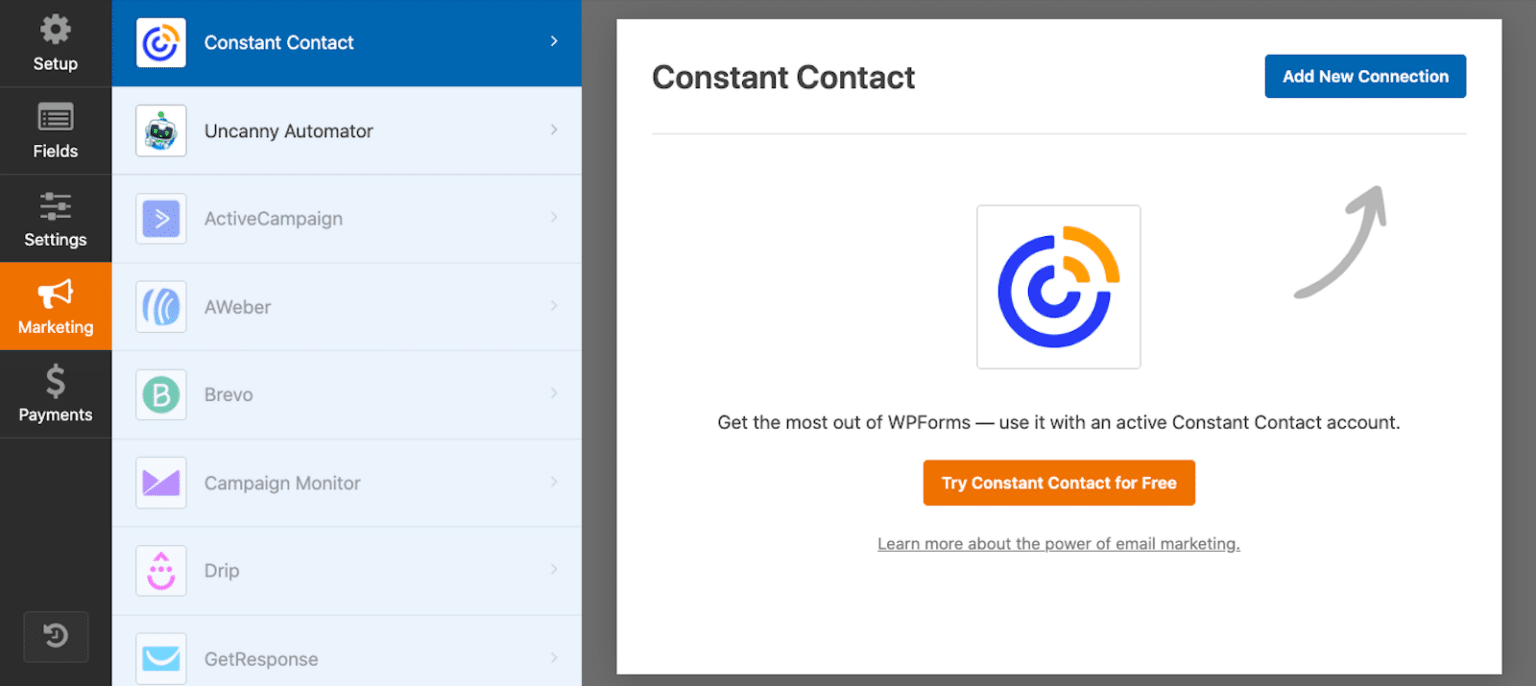Click the Uncanny Automator robot icon
The width and height of the screenshot is (1536, 686).
(x=161, y=131)
